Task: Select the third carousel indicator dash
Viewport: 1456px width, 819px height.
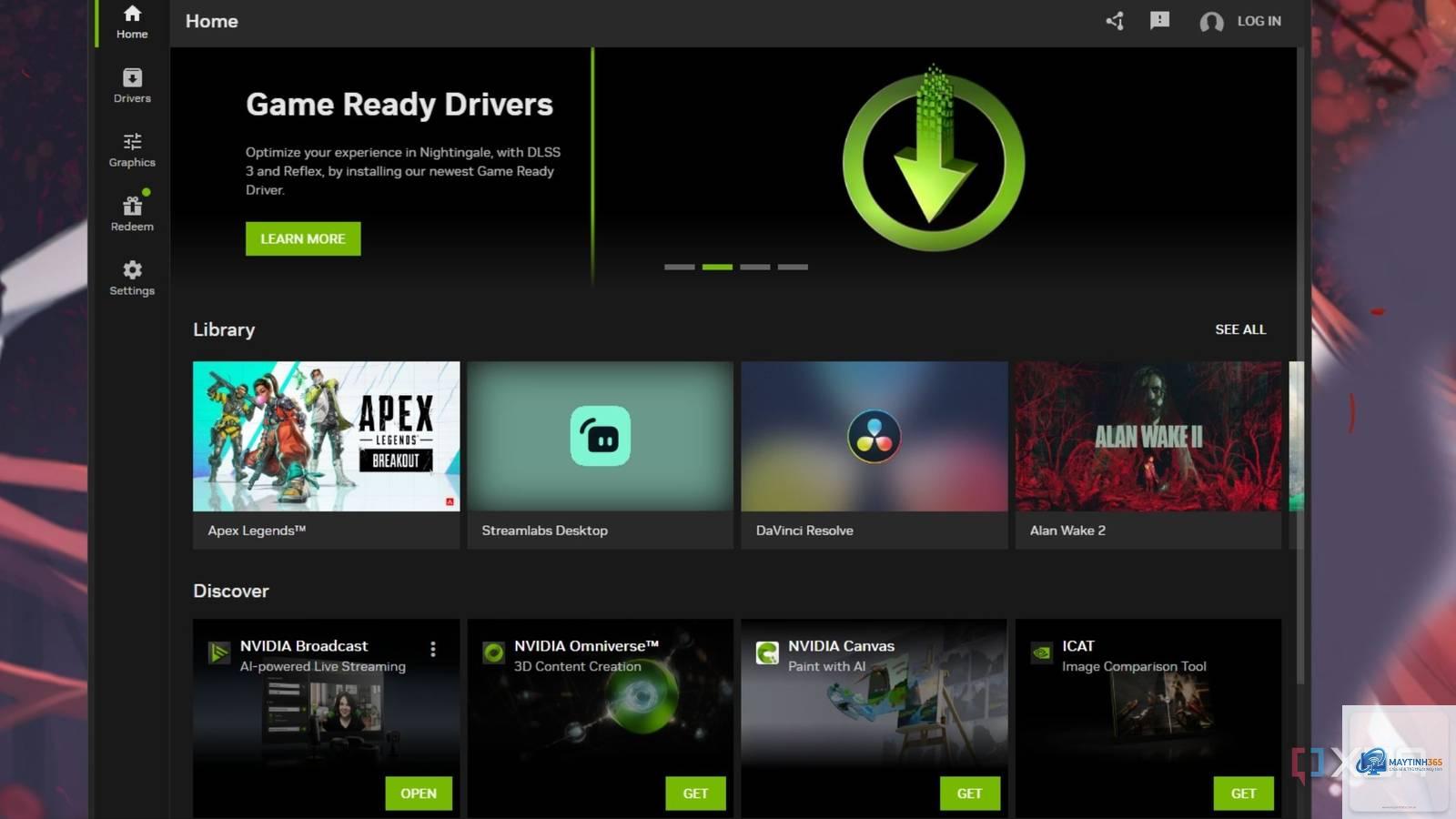Action: tap(755, 267)
